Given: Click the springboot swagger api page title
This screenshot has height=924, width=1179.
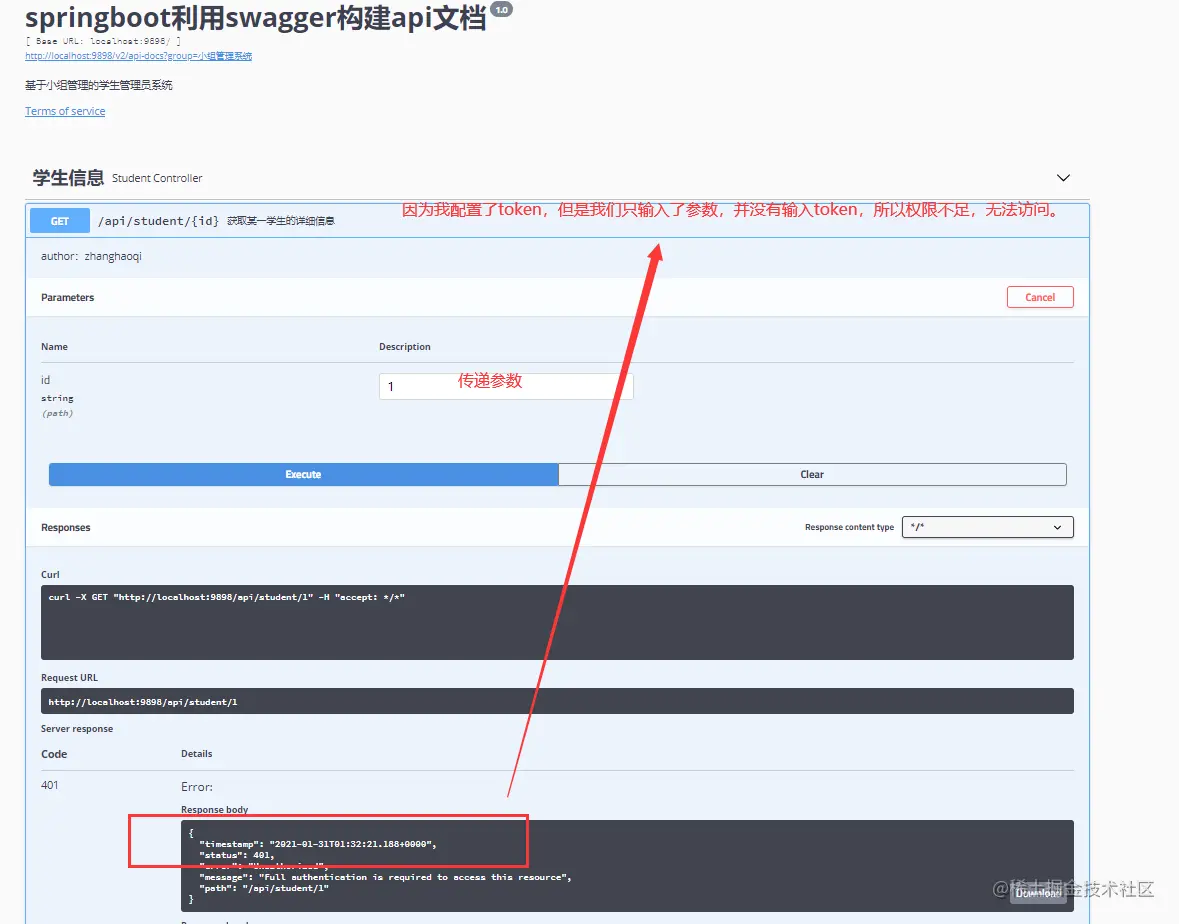Looking at the screenshot, I should click(256, 18).
